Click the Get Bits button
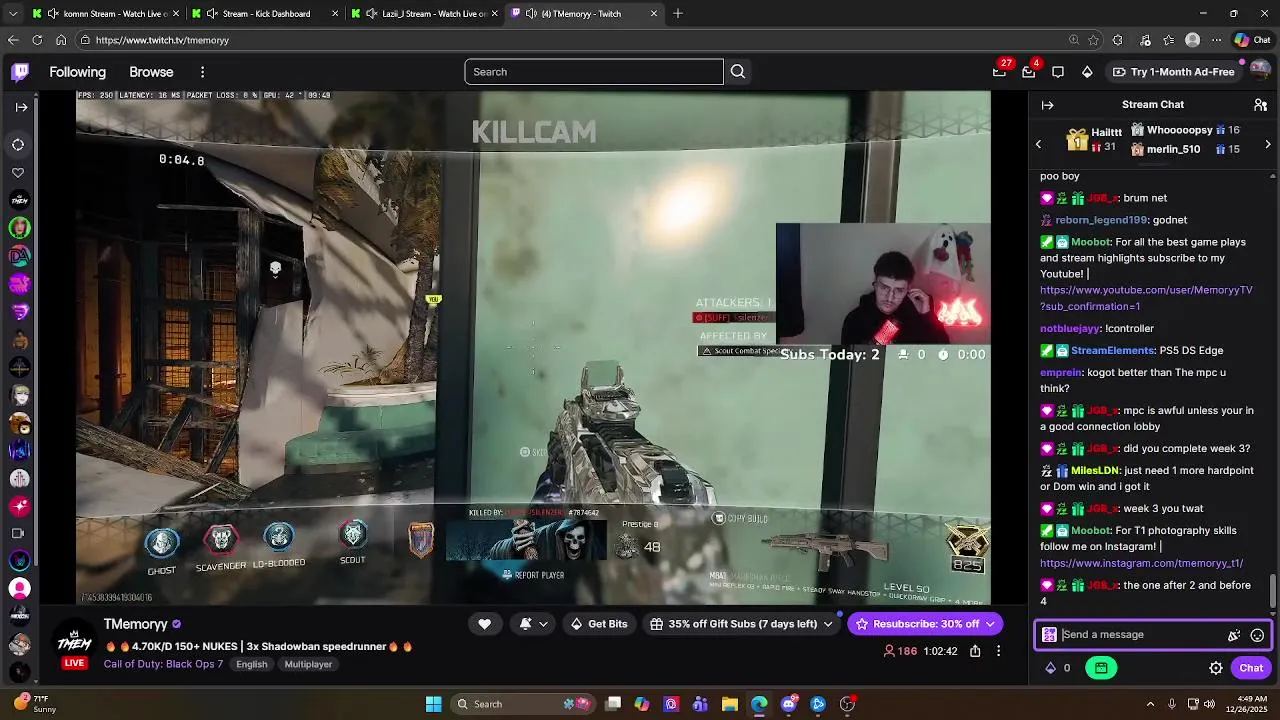1280x720 pixels. click(598, 624)
